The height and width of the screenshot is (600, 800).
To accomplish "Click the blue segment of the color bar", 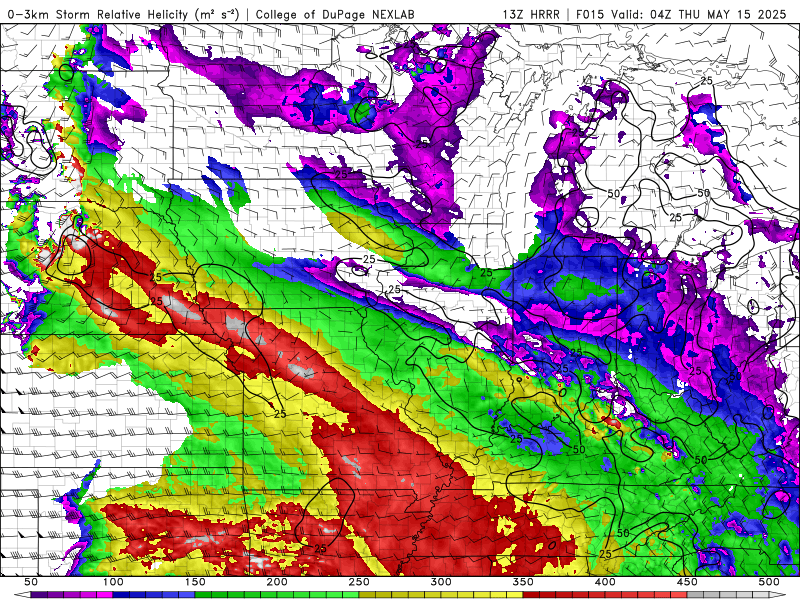I will pyautogui.click(x=154, y=595).
